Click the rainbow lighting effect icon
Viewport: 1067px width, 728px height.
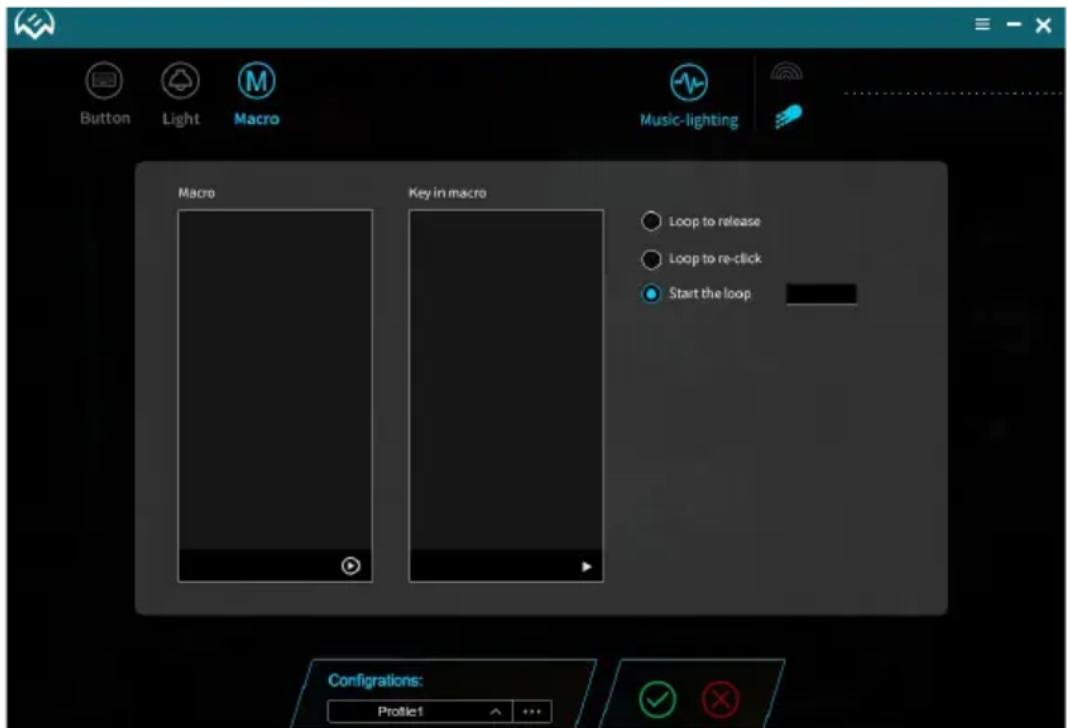(787, 71)
